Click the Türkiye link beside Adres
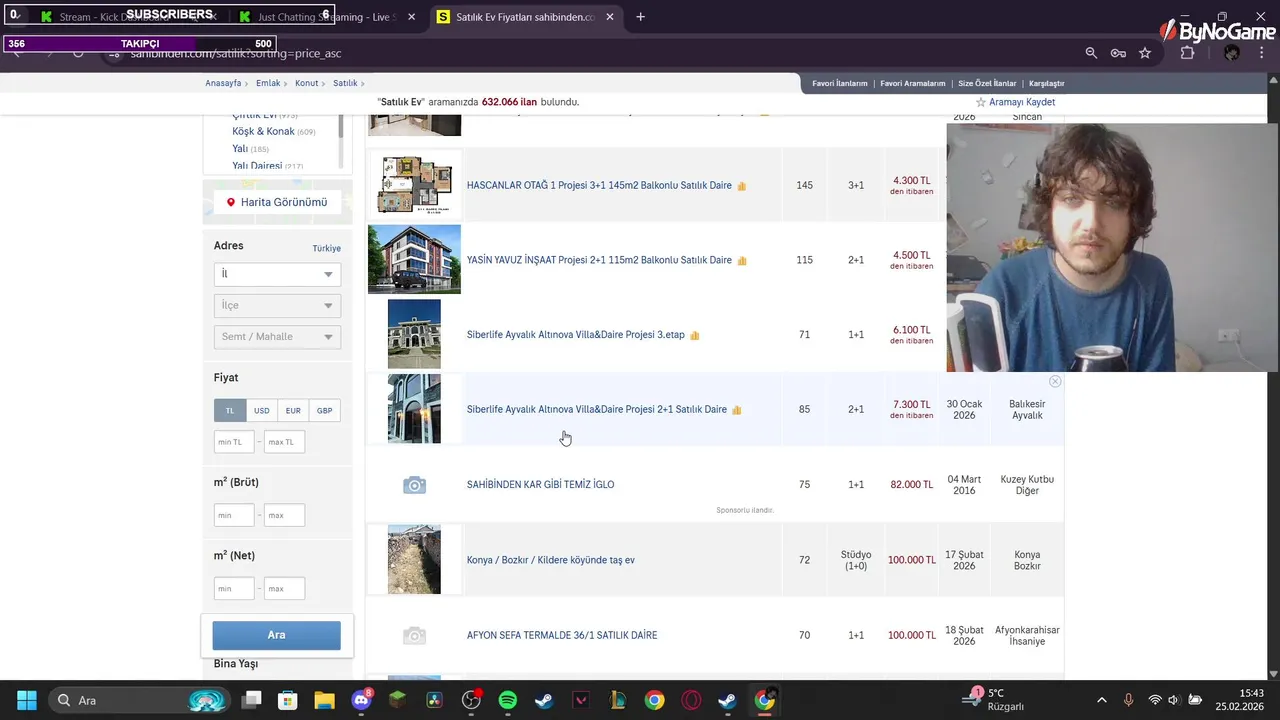Screen dimensions: 1280x720 326,248
